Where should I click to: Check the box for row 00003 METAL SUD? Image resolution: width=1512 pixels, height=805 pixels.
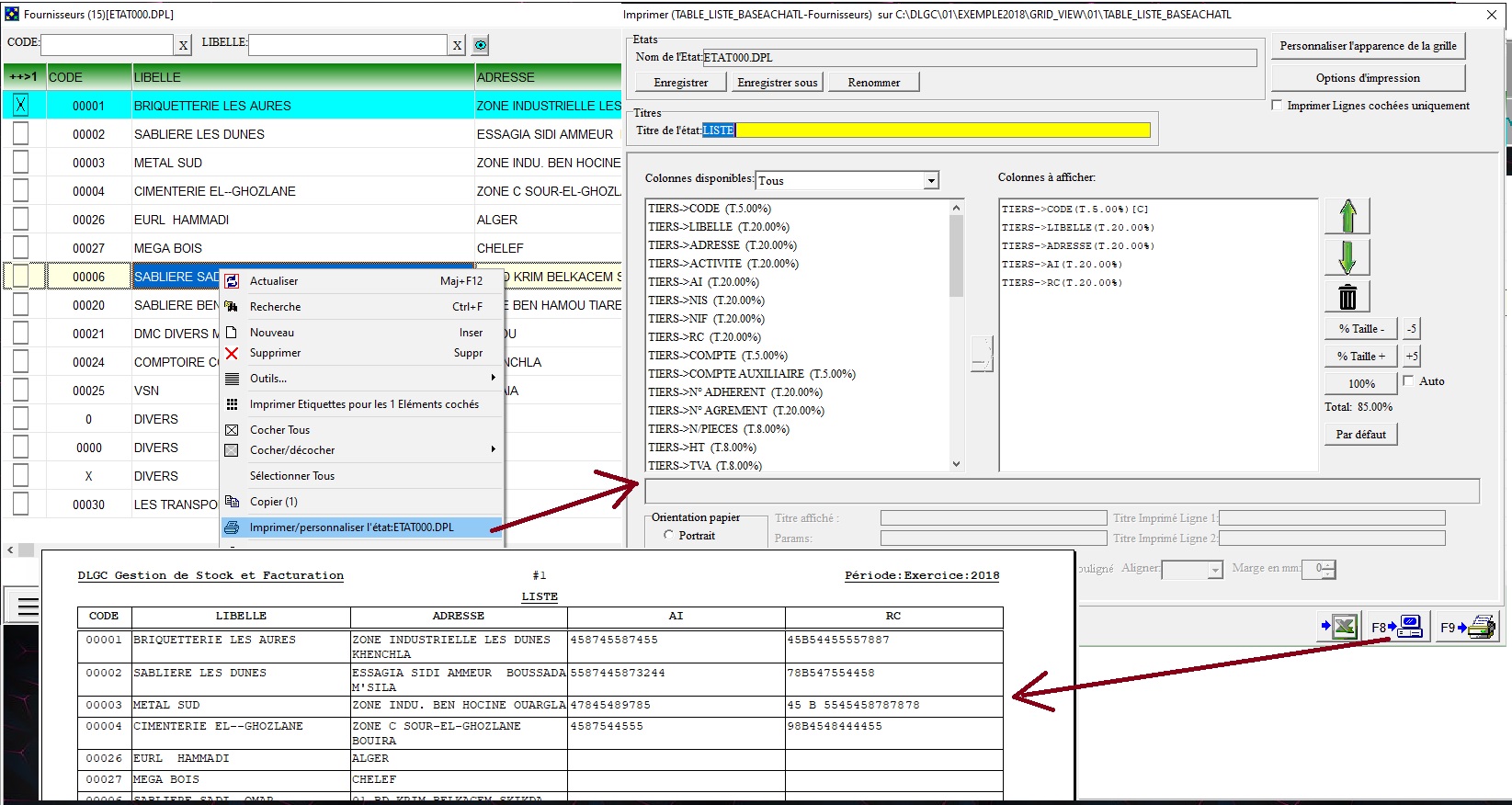tap(20, 163)
